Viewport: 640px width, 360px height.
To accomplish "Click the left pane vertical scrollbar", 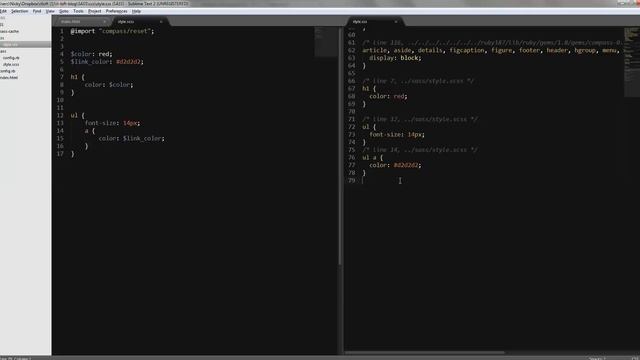I will tap(340, 147).
